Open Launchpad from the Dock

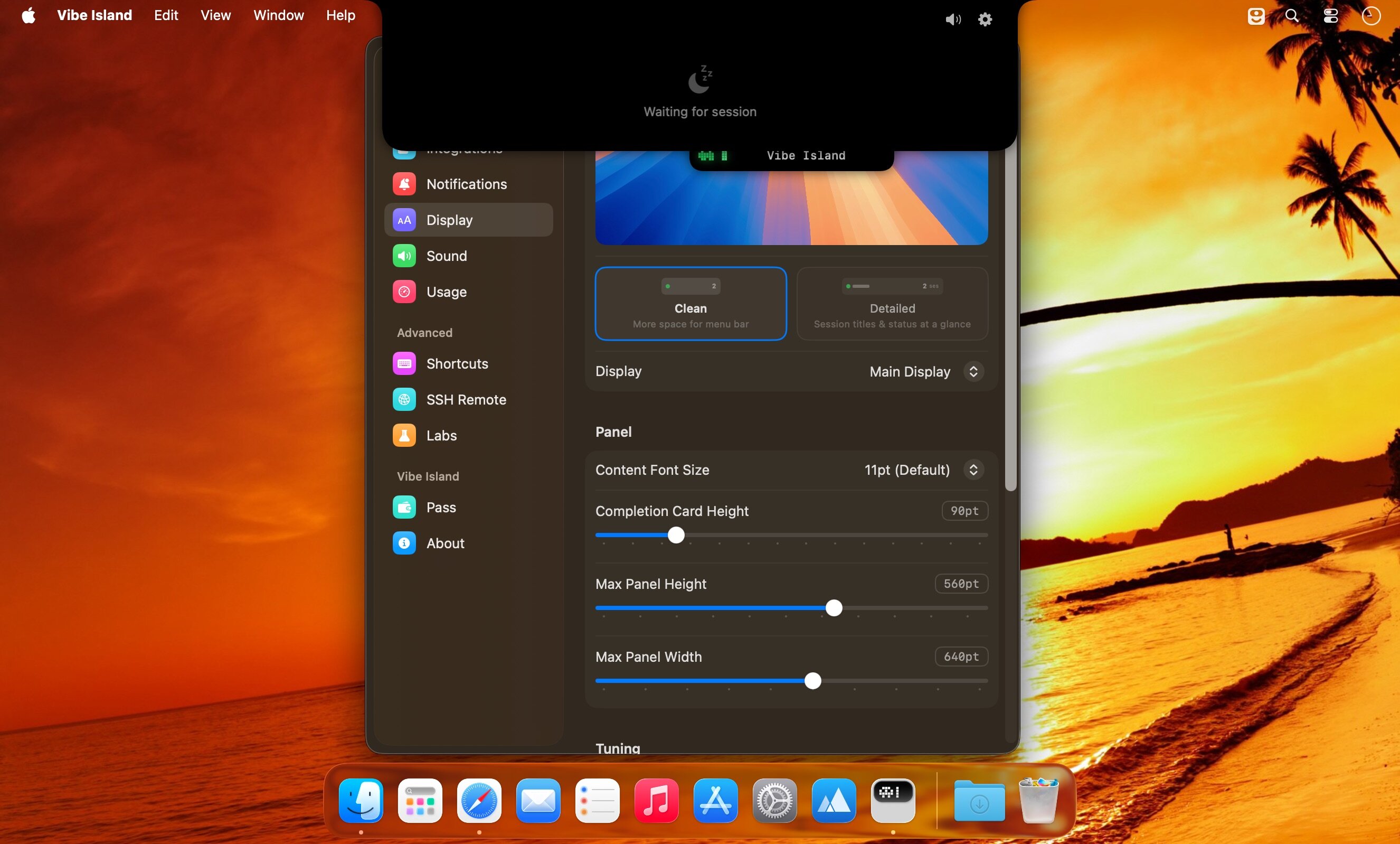coord(420,800)
